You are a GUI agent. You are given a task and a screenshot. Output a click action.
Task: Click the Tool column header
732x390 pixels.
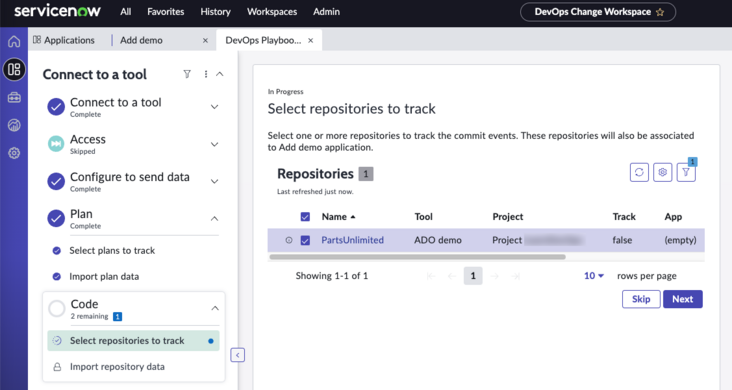pyautogui.click(x=423, y=217)
